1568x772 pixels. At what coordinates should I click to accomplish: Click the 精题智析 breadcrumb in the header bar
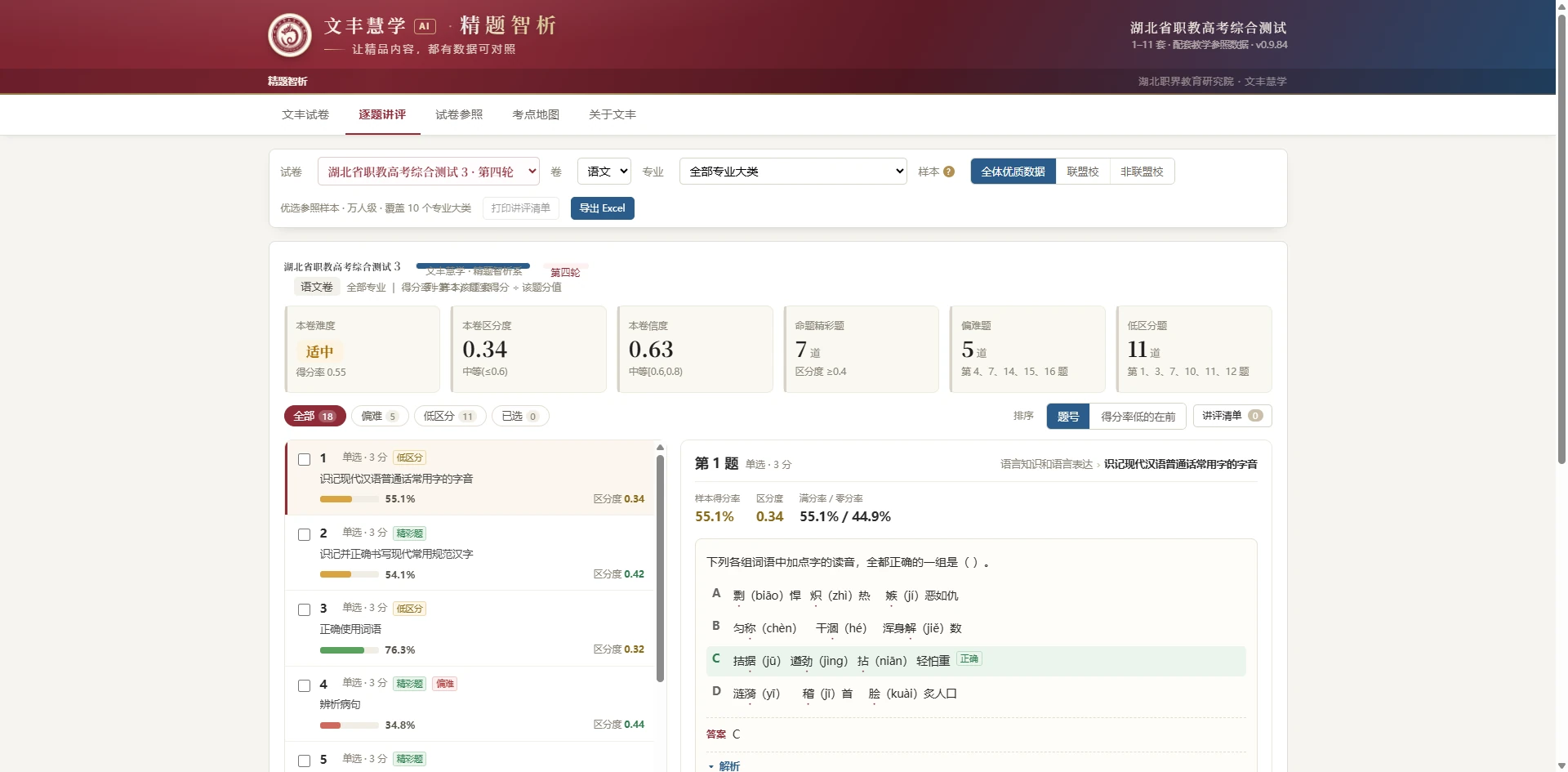[x=287, y=81]
